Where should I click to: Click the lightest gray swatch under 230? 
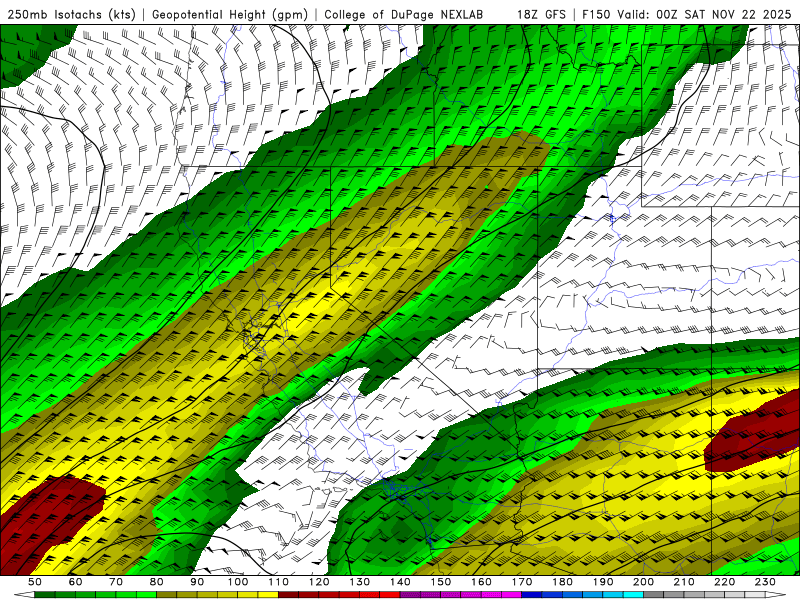pos(755,594)
